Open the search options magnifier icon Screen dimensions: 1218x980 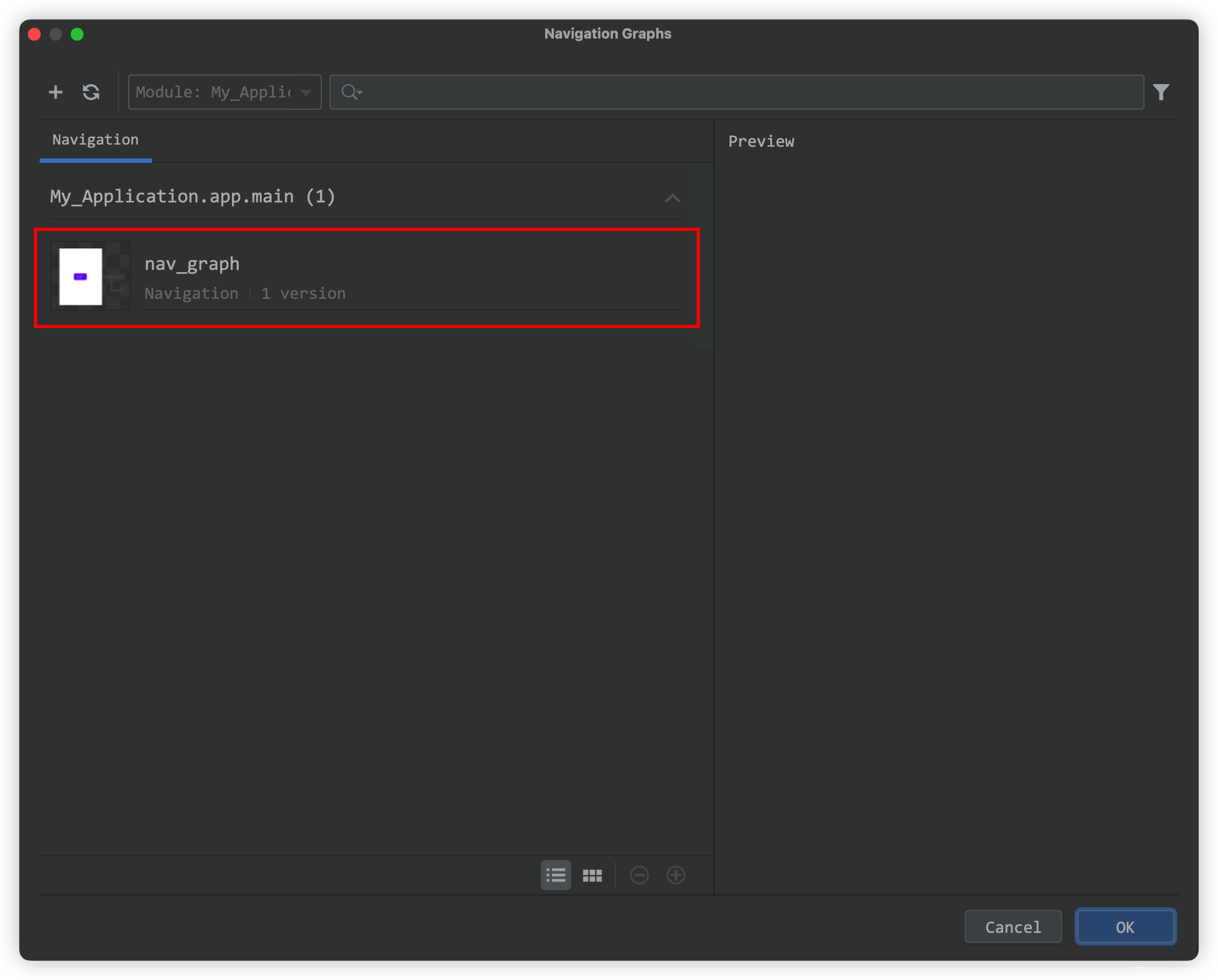(x=351, y=92)
